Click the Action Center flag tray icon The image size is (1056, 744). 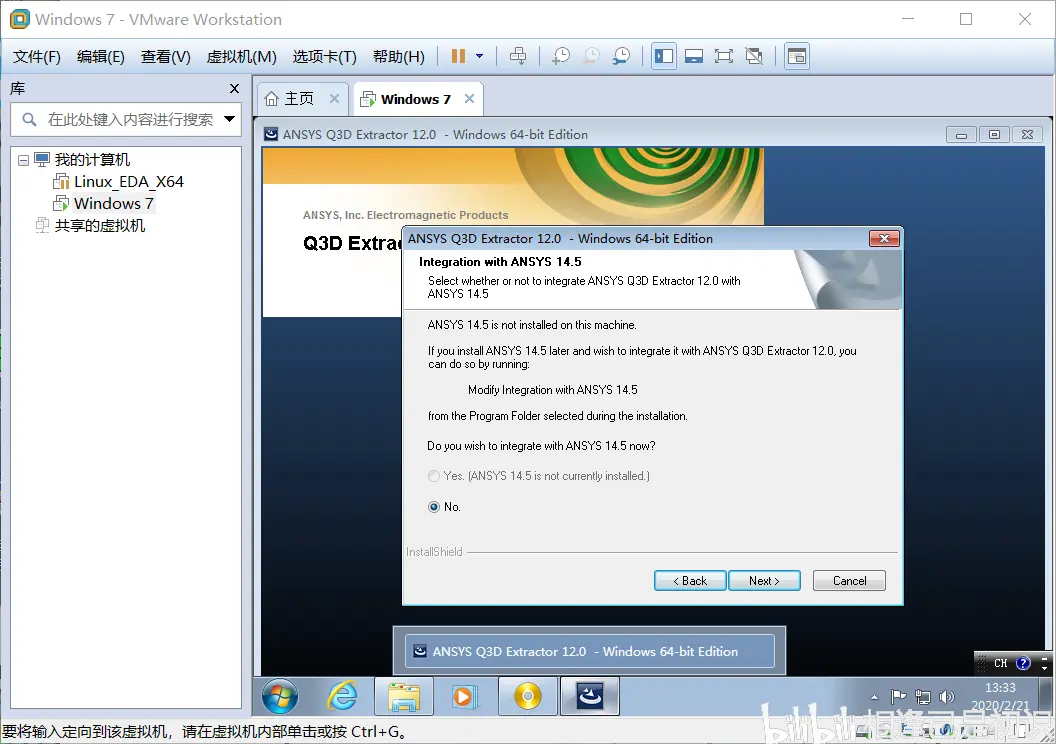(898, 697)
